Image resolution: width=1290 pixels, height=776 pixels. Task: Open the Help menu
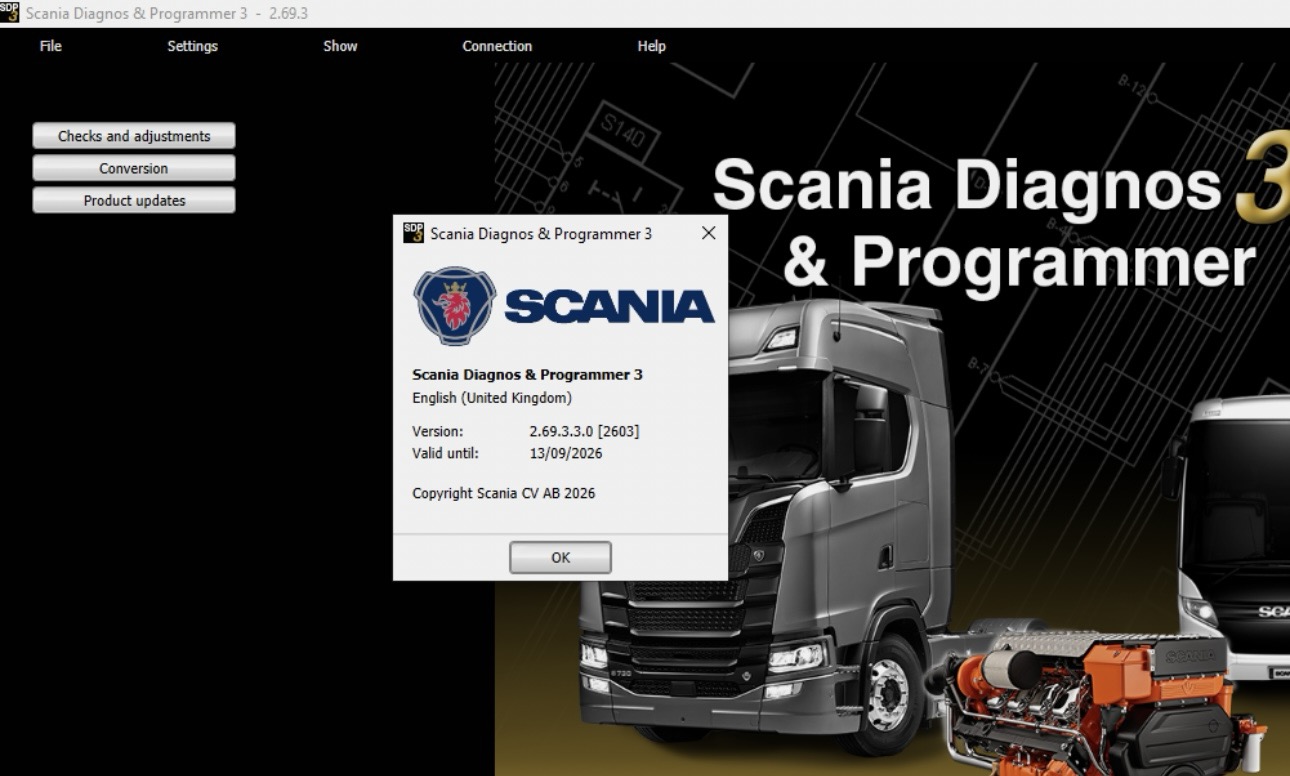coord(651,46)
